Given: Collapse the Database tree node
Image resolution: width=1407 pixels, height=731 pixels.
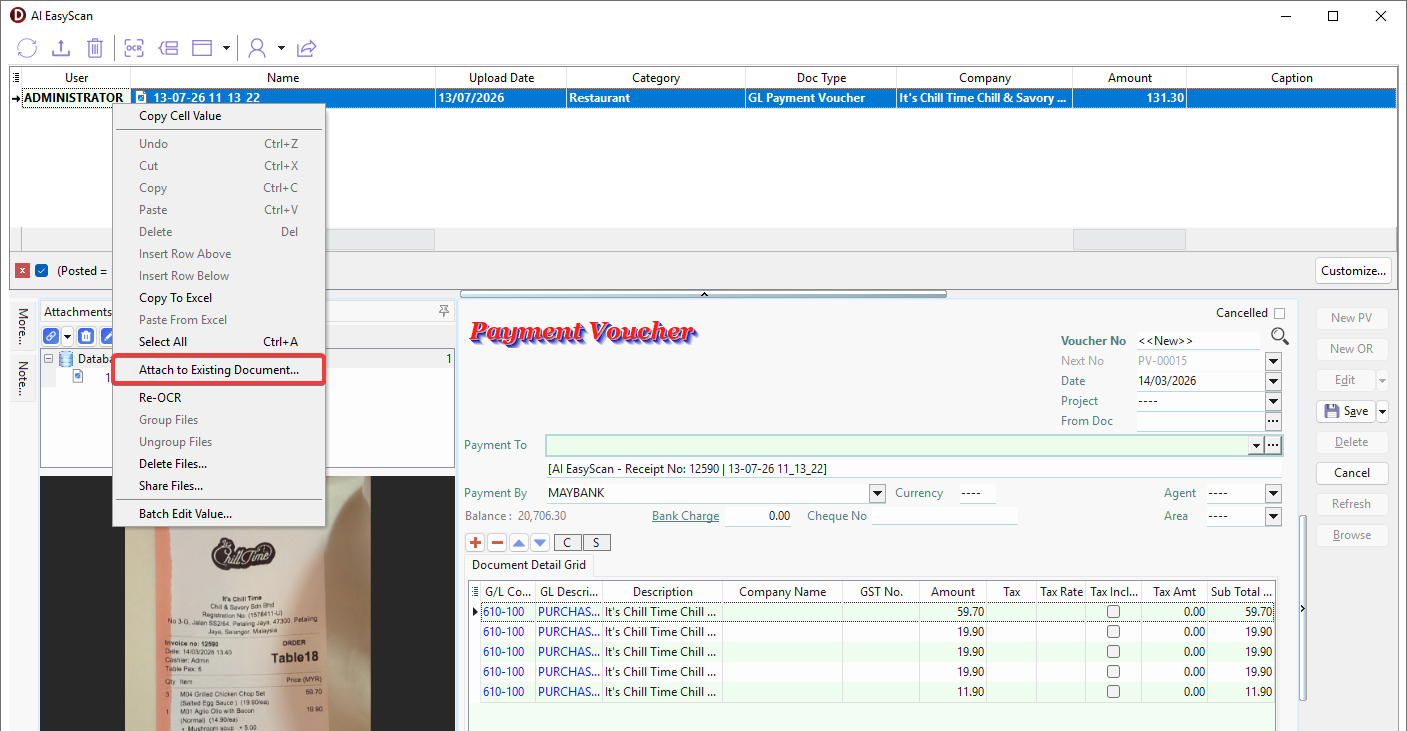Looking at the screenshot, I should [x=48, y=359].
